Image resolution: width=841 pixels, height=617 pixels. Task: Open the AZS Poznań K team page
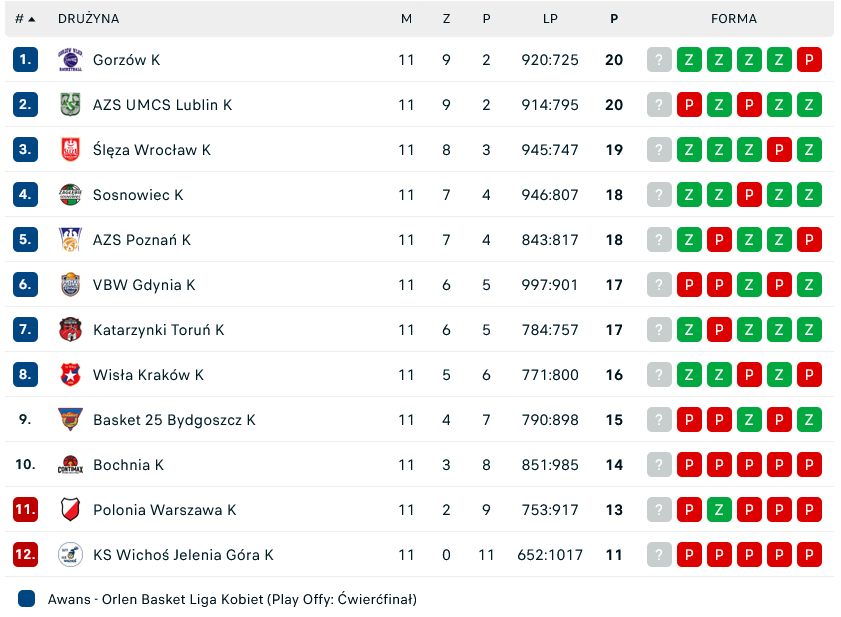[142, 240]
